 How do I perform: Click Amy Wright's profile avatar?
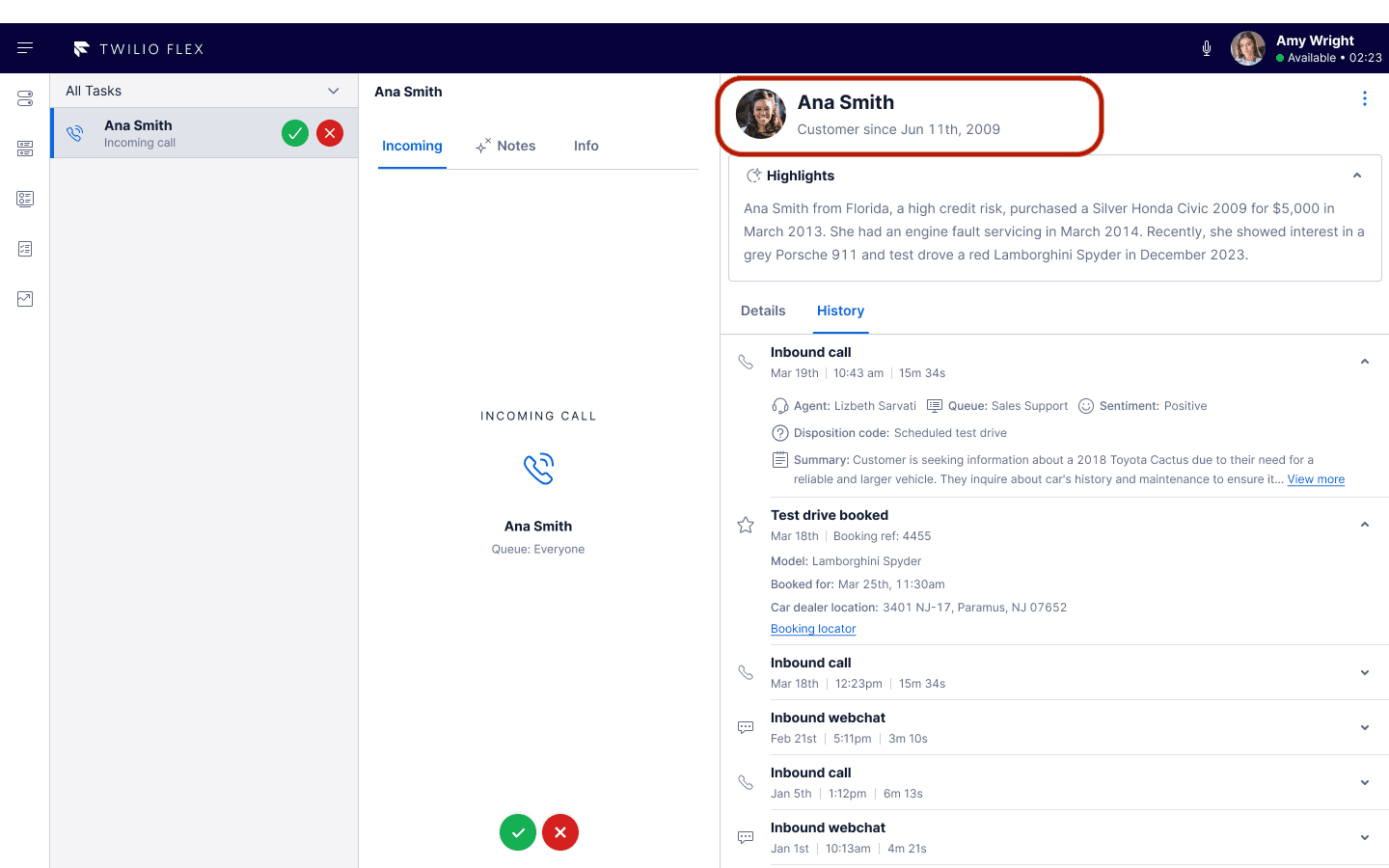pyautogui.click(x=1247, y=48)
